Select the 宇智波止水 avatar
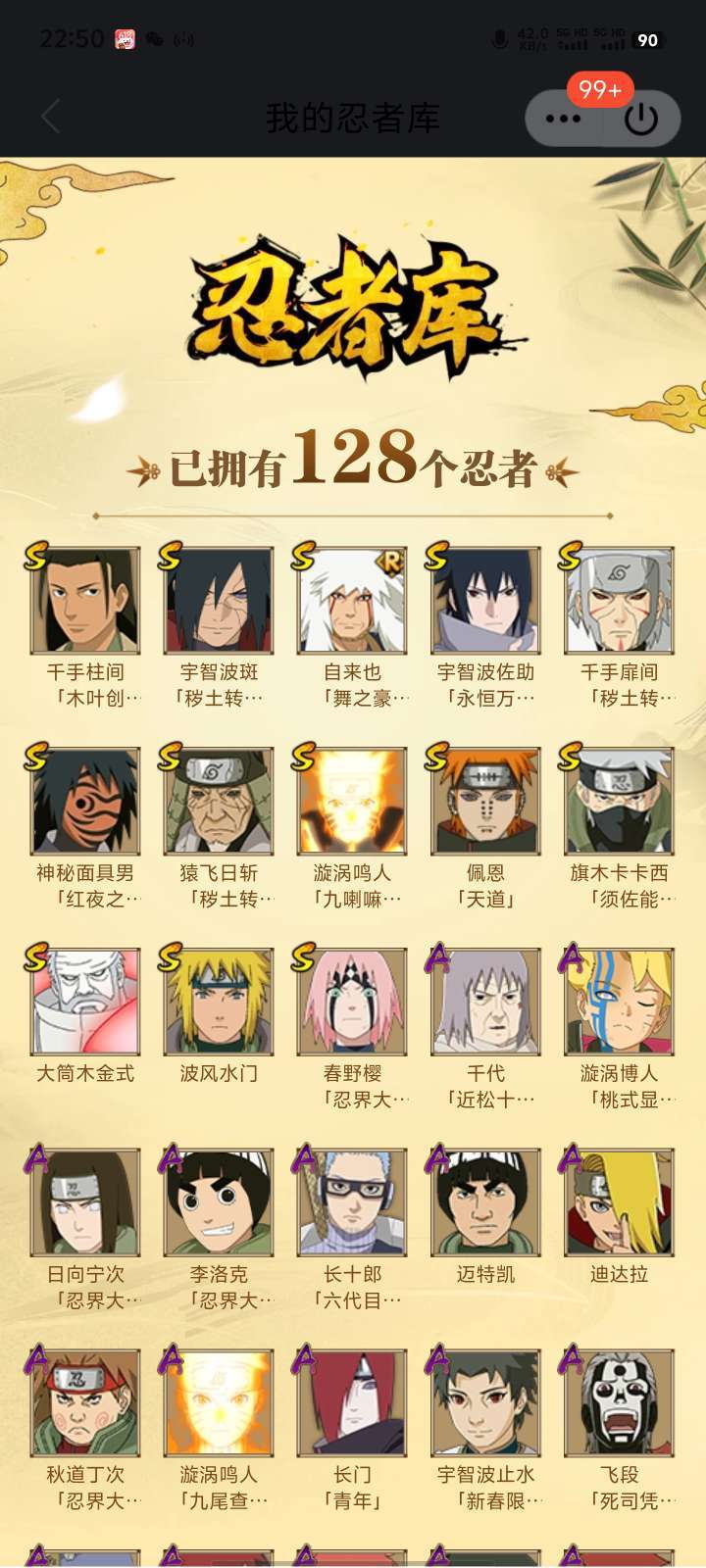Image resolution: width=706 pixels, height=1568 pixels. (x=485, y=1402)
